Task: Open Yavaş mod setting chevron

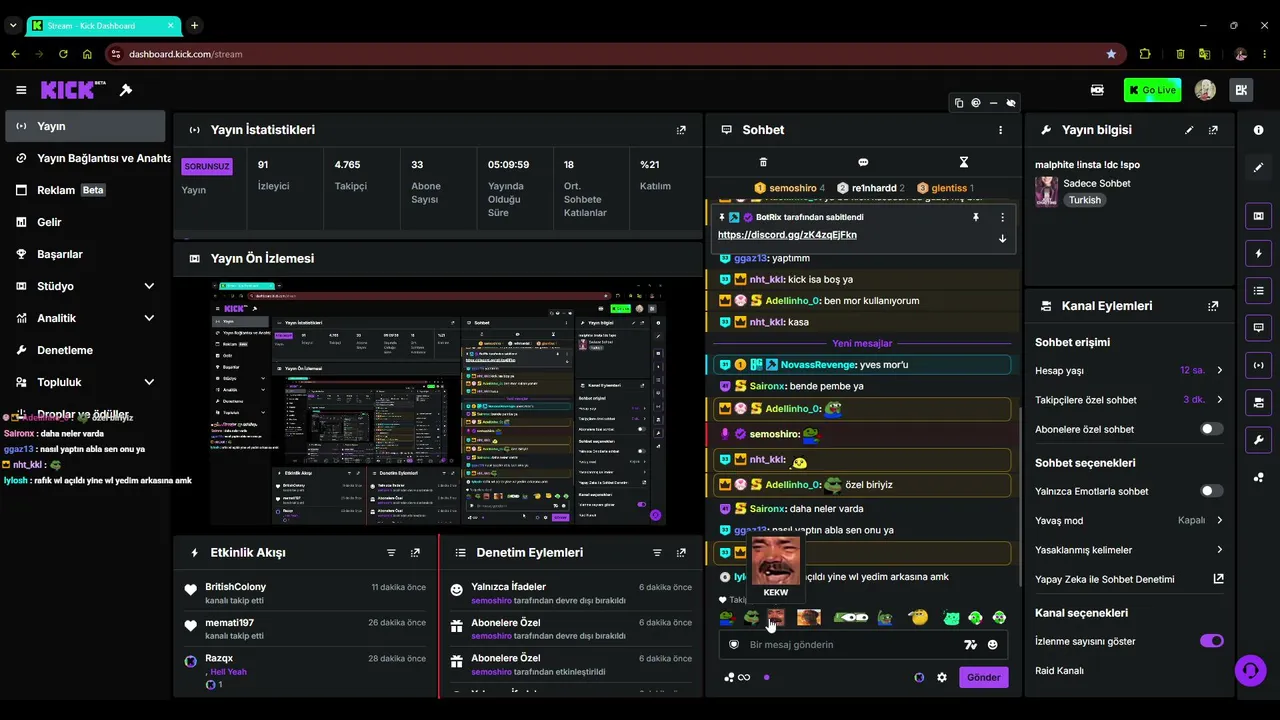Action: (x=1220, y=520)
